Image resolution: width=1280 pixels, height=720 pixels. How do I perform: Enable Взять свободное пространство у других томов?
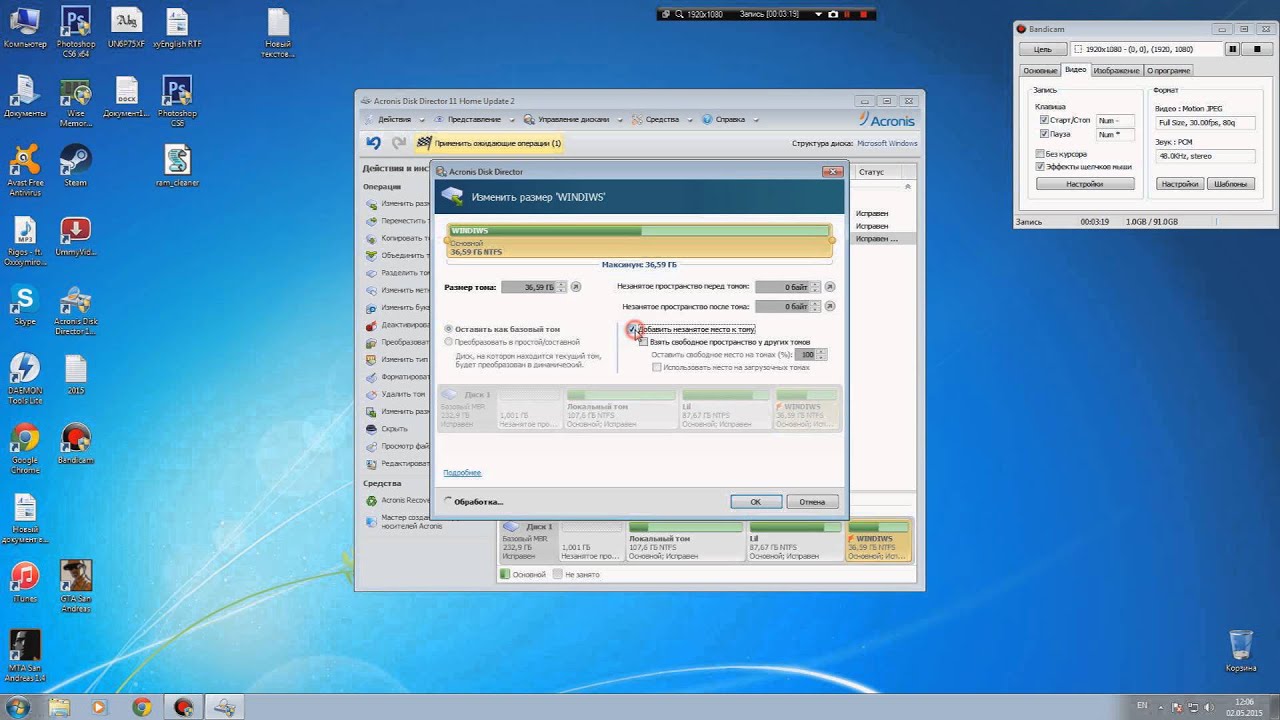pos(643,342)
